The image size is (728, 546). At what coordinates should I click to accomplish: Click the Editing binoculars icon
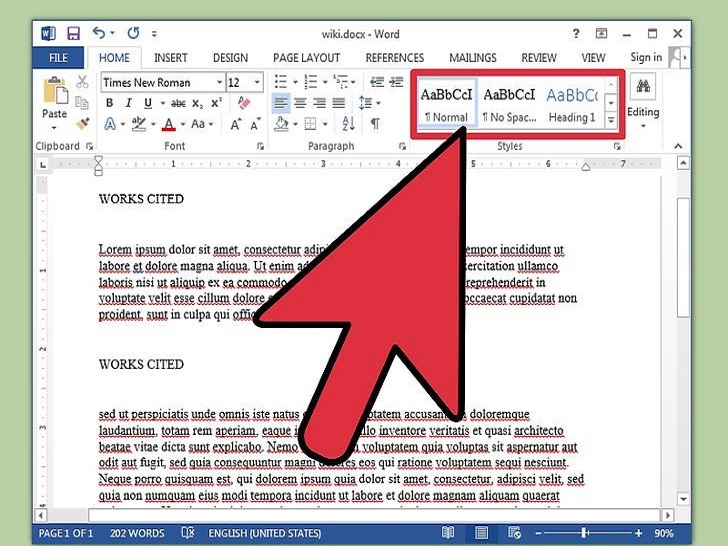point(643,86)
